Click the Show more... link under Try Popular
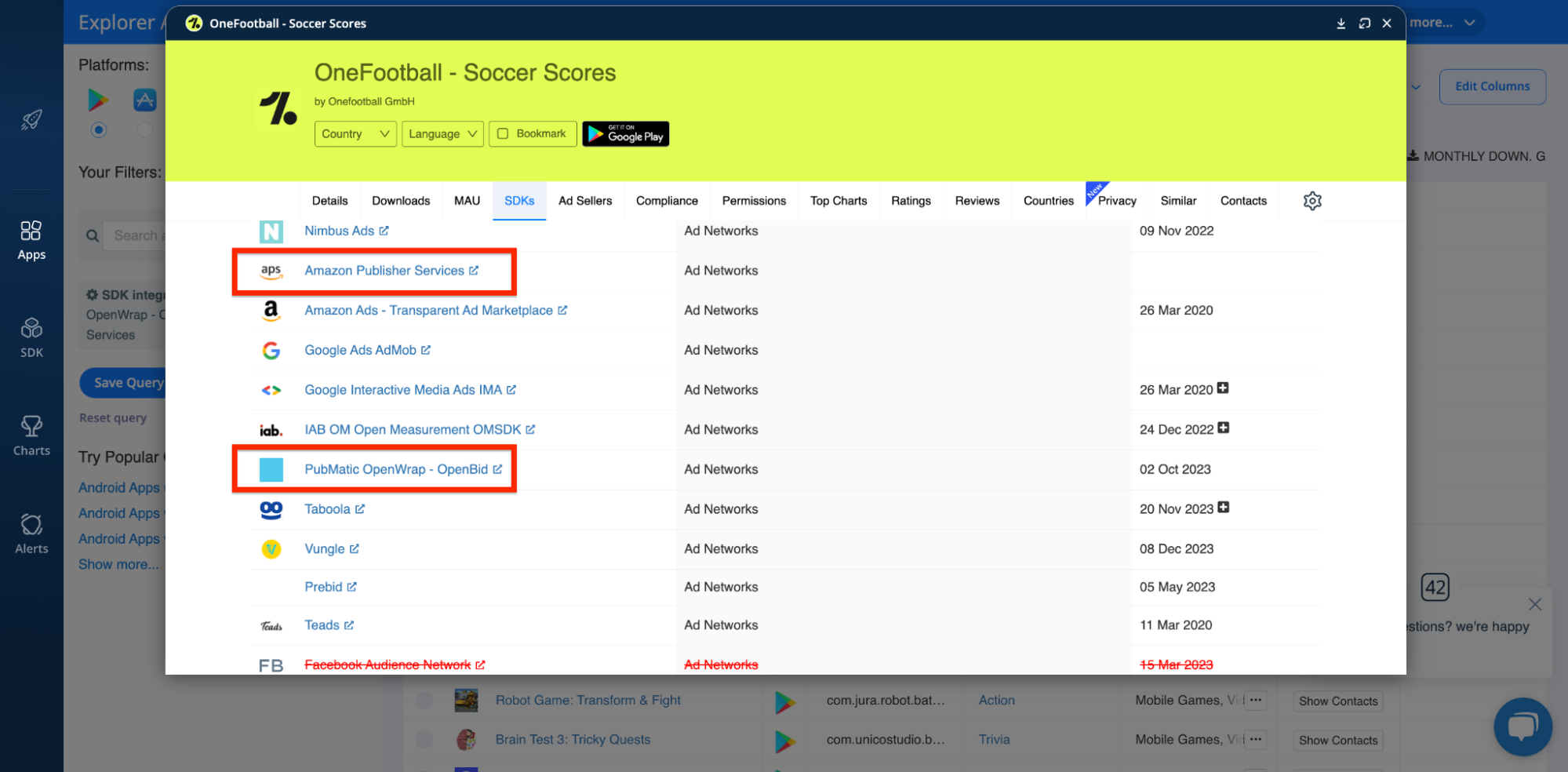Viewport: 1568px width, 772px height. (x=118, y=564)
